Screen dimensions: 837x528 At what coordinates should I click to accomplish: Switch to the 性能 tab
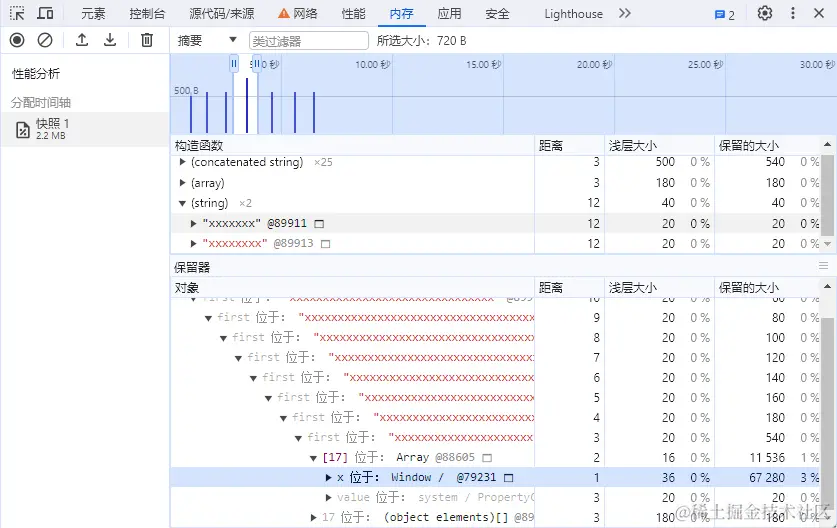point(353,14)
